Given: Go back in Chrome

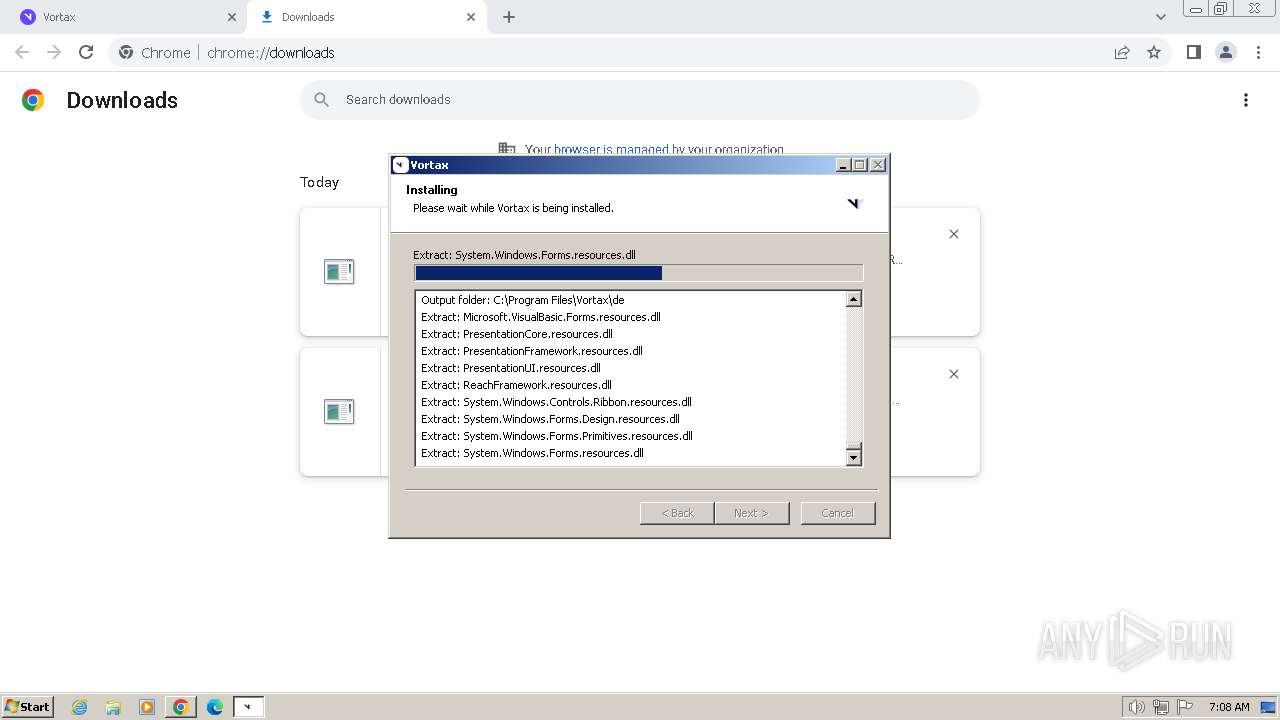Looking at the screenshot, I should click(x=22, y=52).
